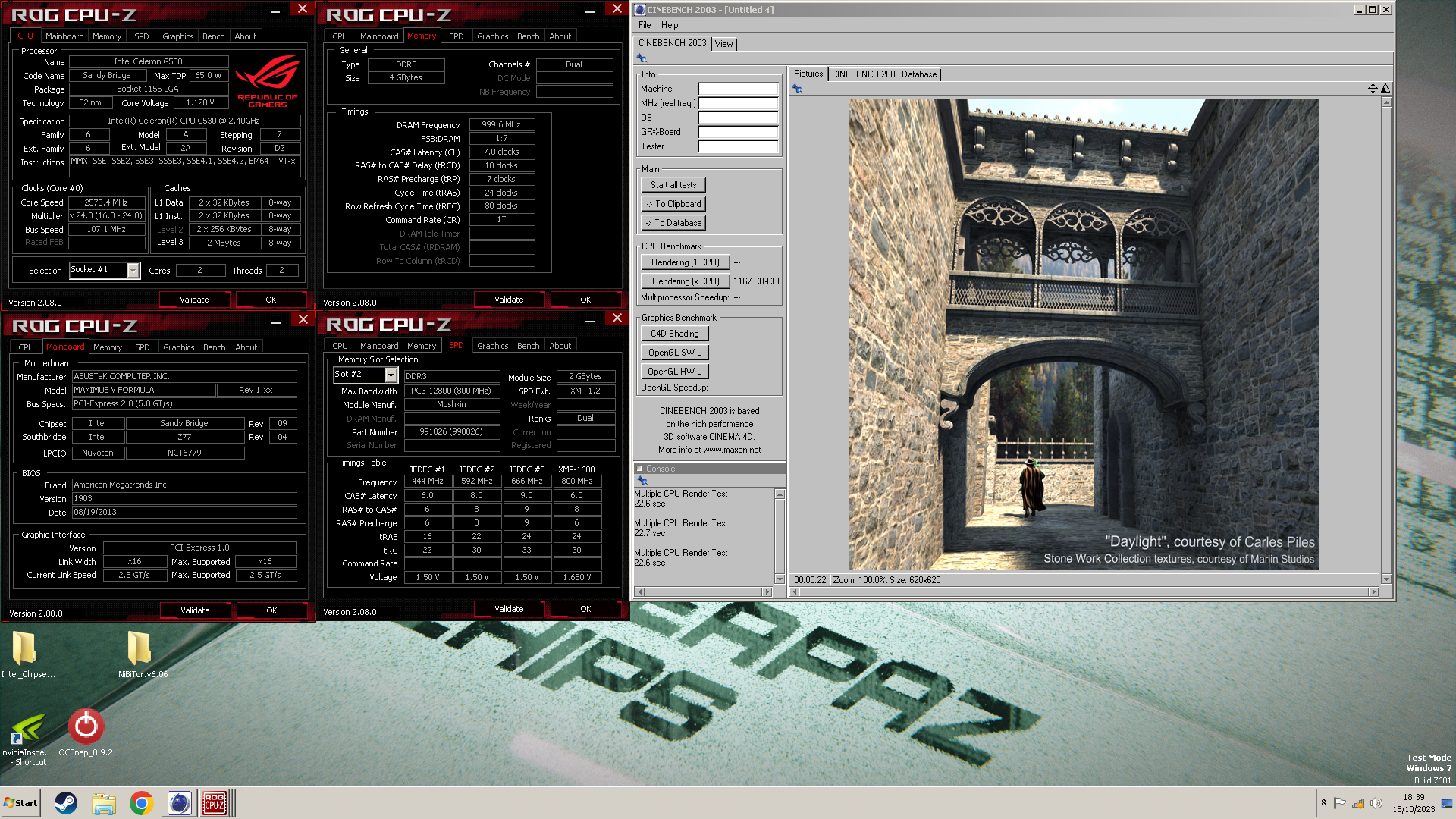
Task: Click the picture viewer vertical scrollbar up arrow
Action: pyautogui.click(x=1386, y=102)
